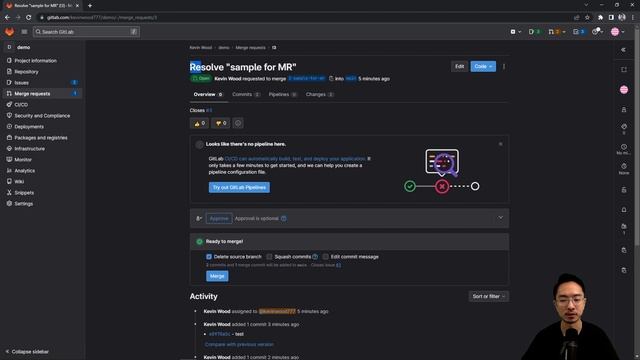640x360 pixels.
Task: Toggle Delete source branch checkbox
Action: click(x=209, y=257)
